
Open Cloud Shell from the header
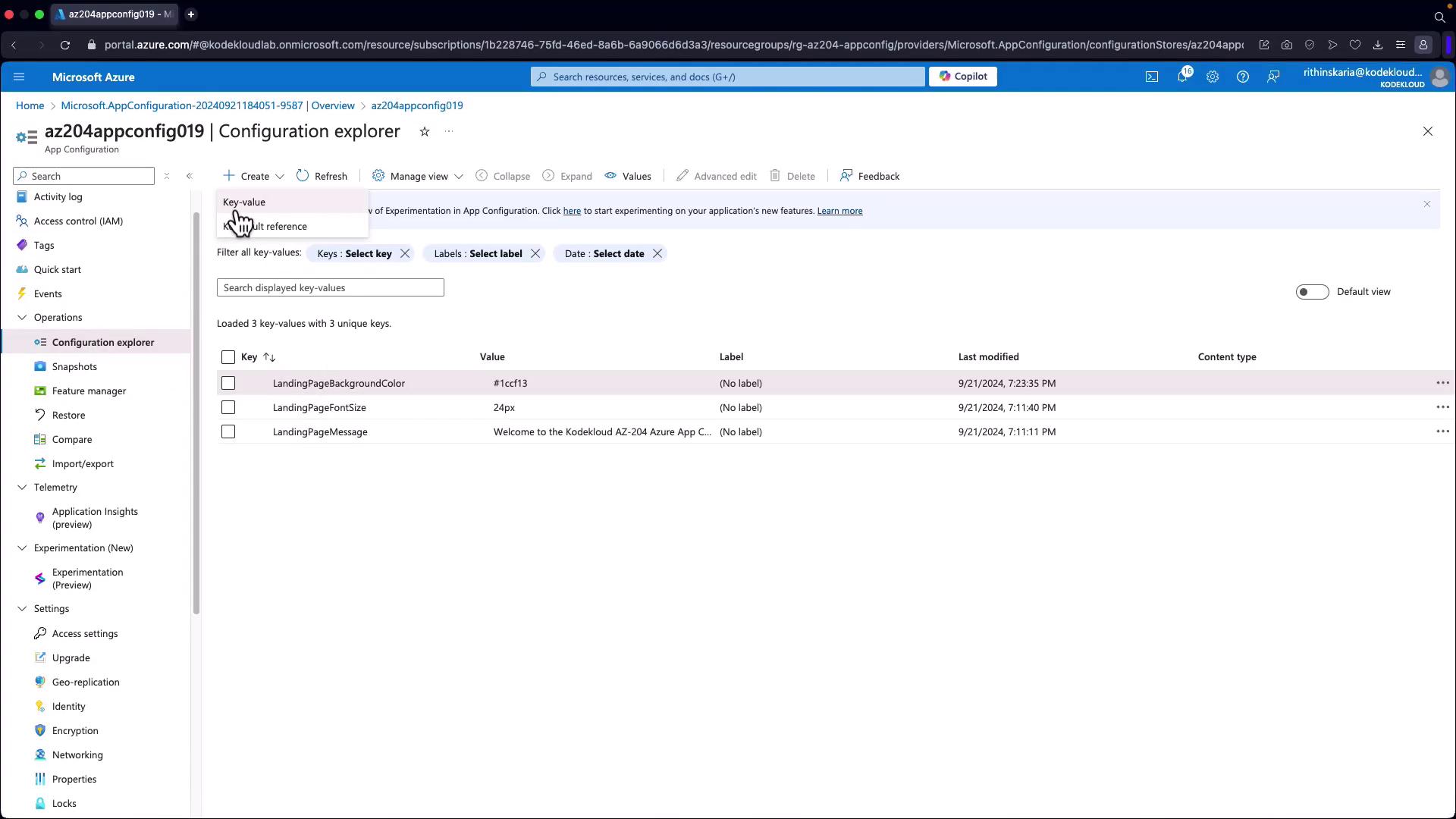coord(1151,77)
